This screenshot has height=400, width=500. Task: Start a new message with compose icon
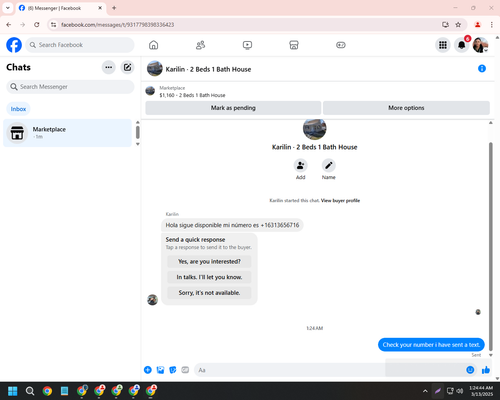[x=127, y=67]
